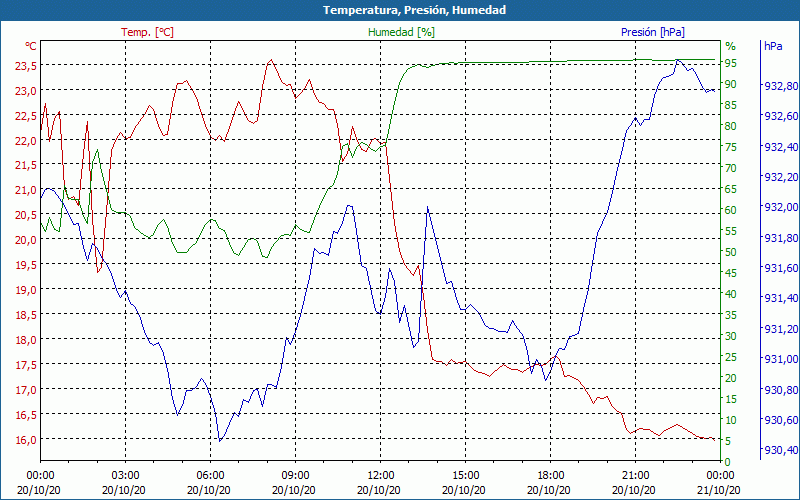Click the 17,0 temperature axis value

pos(27,390)
